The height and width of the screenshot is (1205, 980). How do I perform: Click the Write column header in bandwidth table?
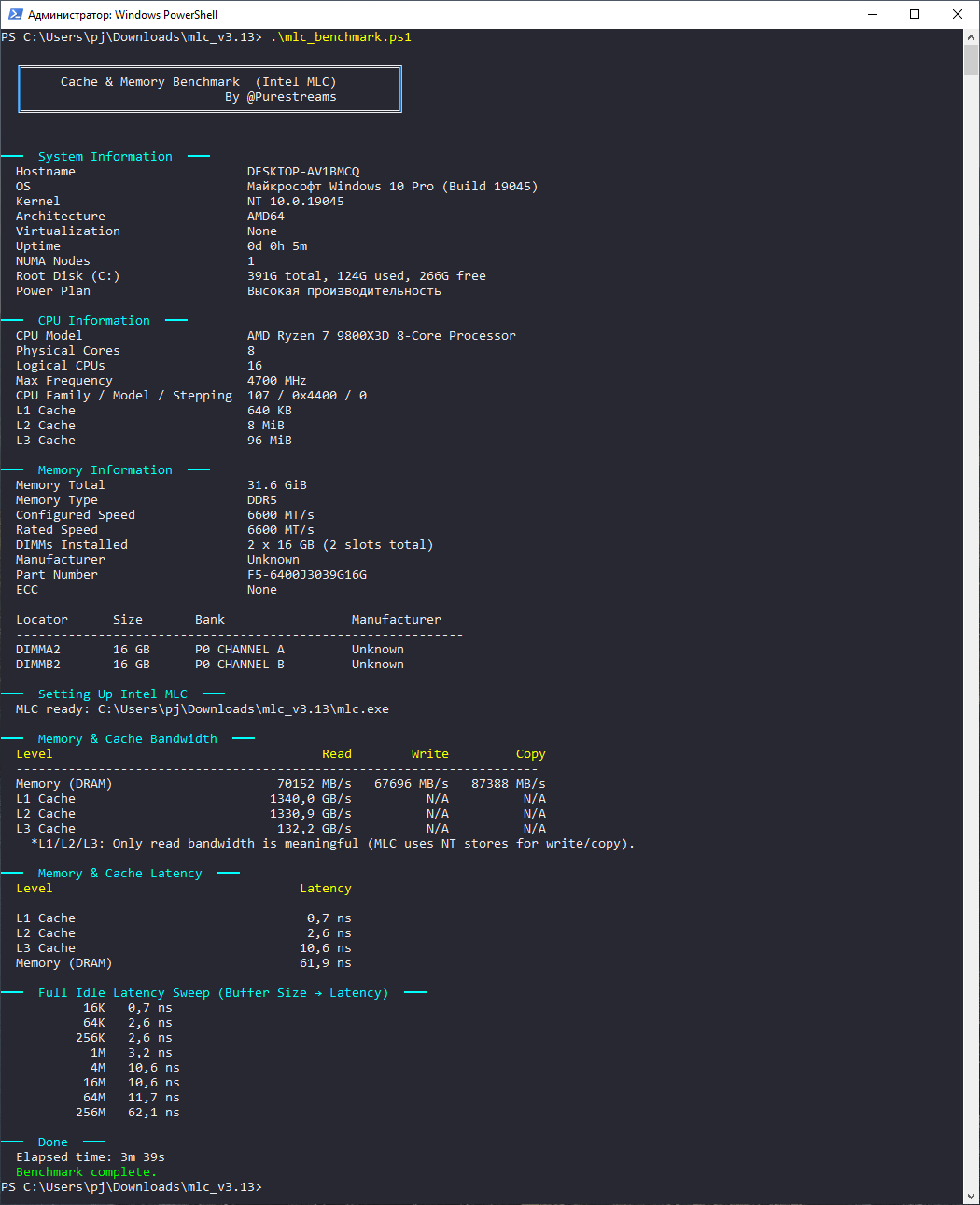[x=430, y=754]
